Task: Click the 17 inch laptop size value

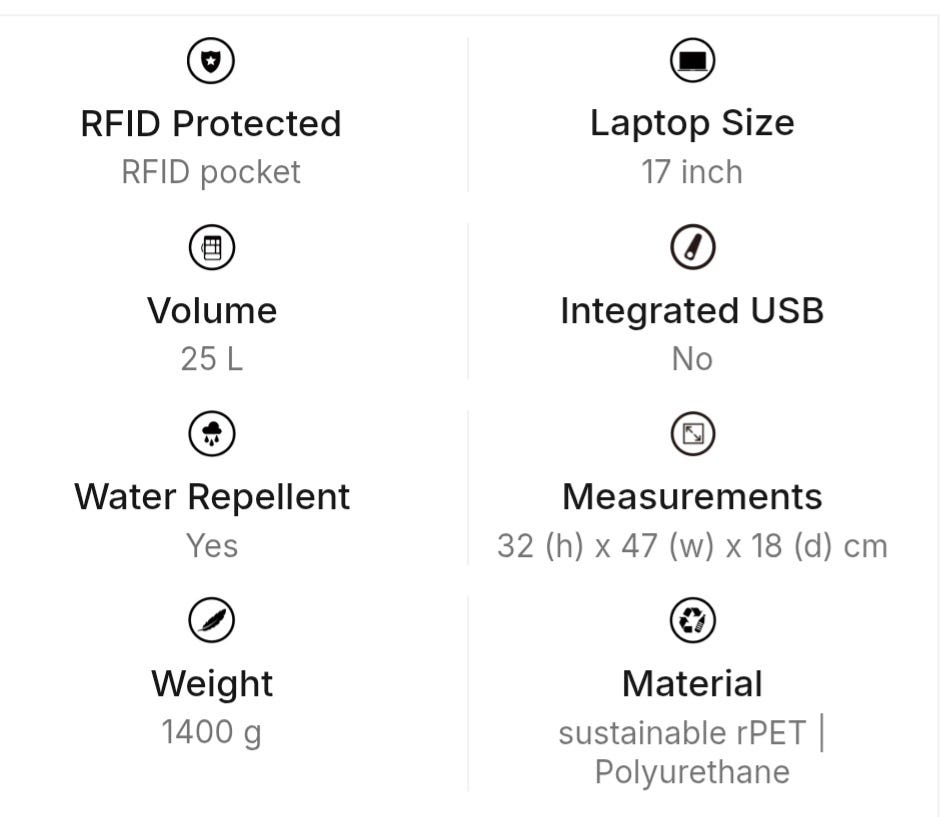Action: coord(692,172)
